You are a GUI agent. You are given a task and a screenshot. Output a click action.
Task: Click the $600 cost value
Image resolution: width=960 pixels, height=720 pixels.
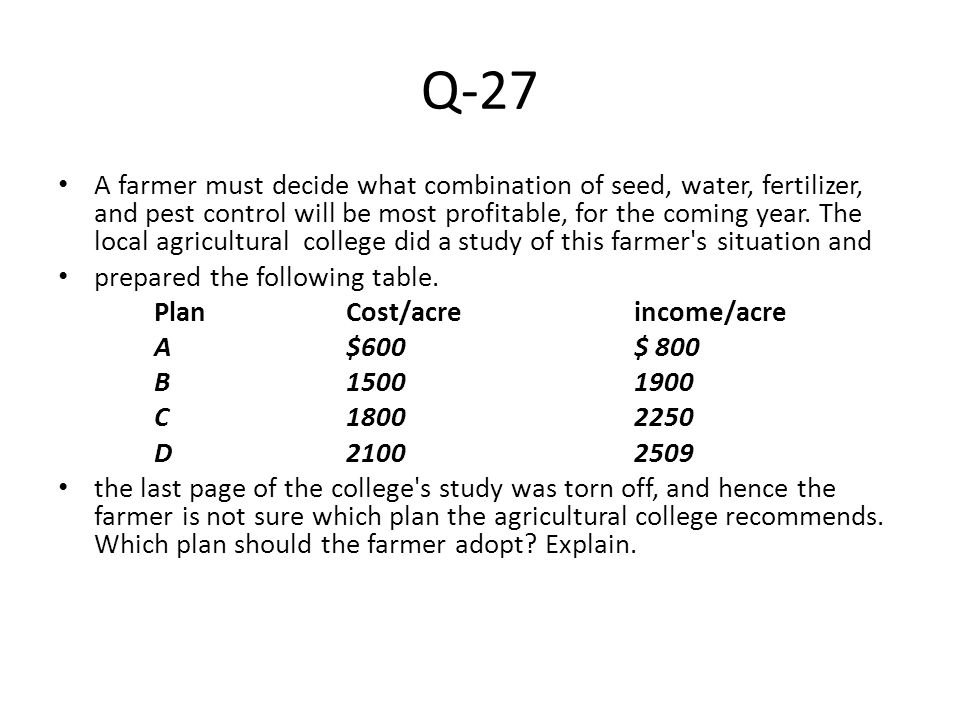coord(376,347)
